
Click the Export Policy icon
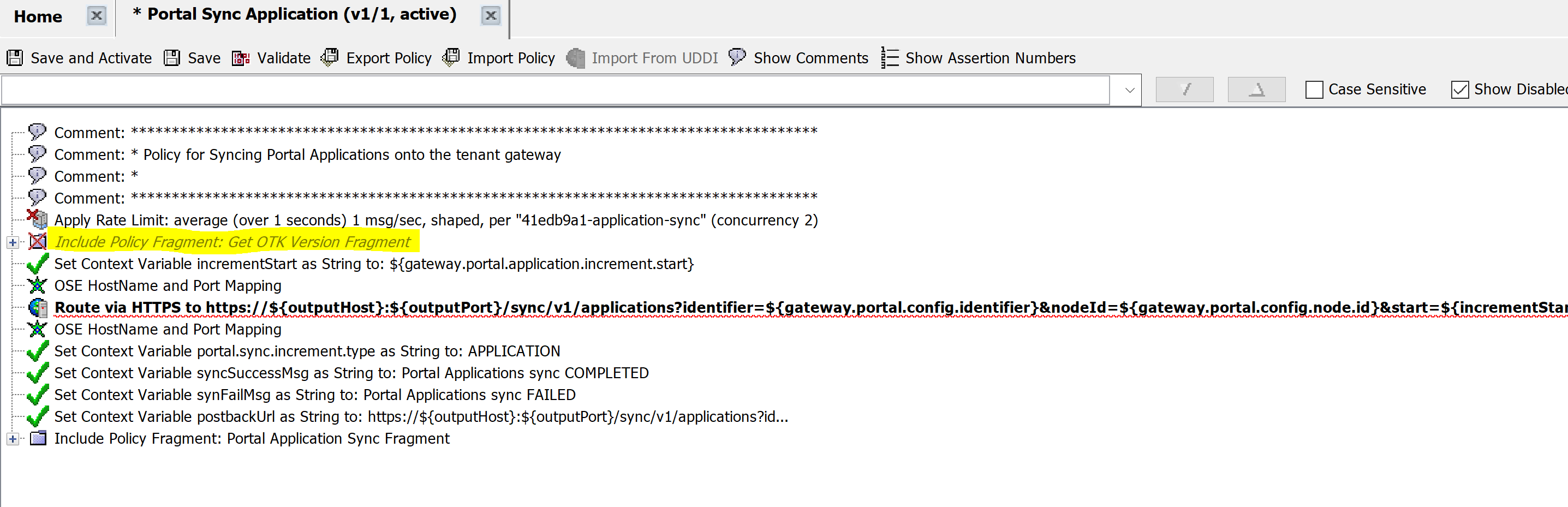[329, 57]
